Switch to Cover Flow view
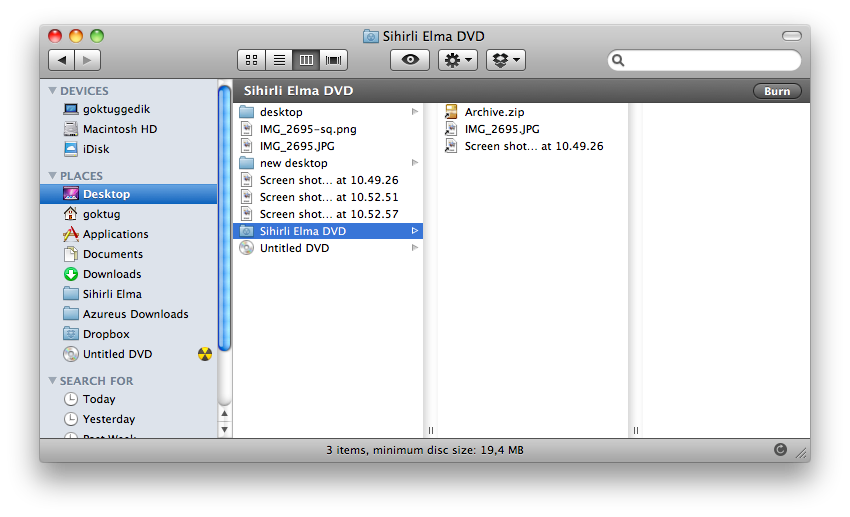850x517 pixels. pyautogui.click(x=333, y=60)
